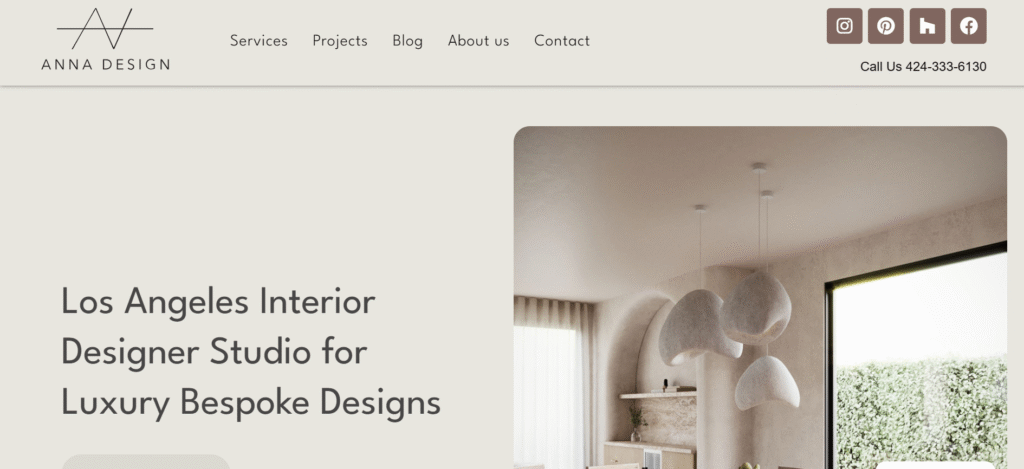The image size is (1024, 469).
Task: Open the Contact page link
Action: (562, 41)
